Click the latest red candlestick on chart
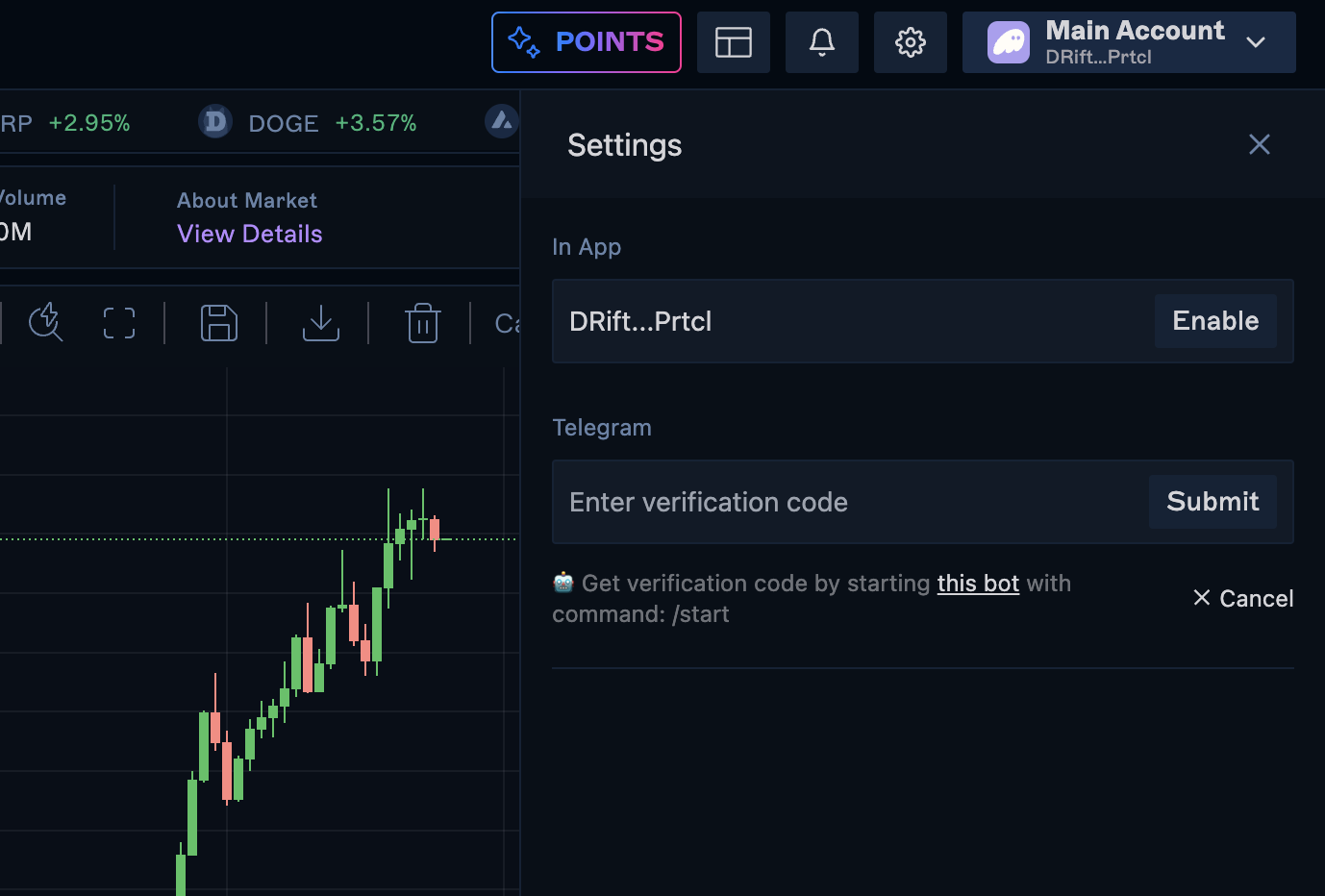 (x=435, y=530)
